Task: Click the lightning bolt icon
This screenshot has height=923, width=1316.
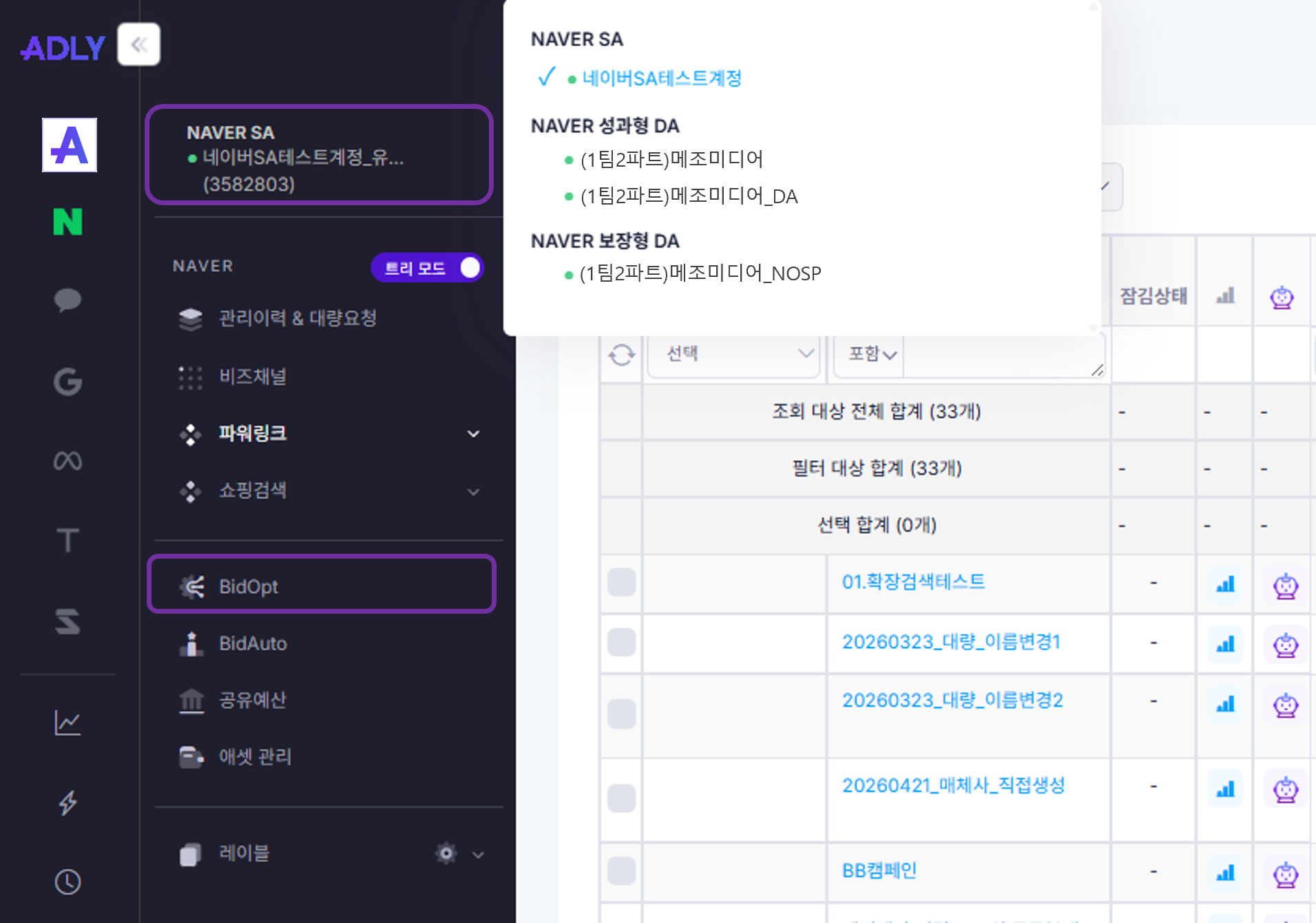Action: coord(67,802)
